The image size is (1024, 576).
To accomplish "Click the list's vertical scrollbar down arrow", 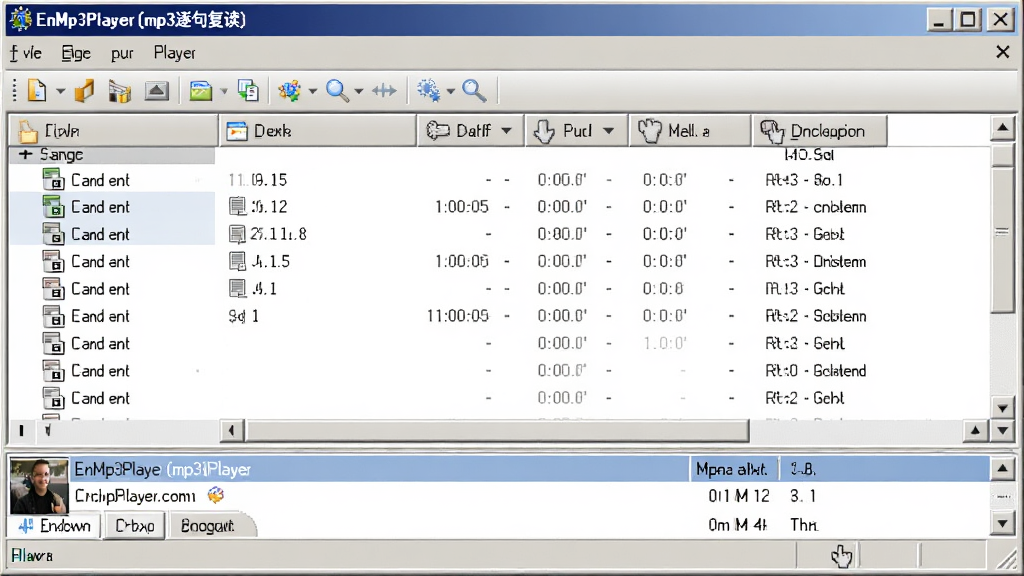I will [1002, 408].
